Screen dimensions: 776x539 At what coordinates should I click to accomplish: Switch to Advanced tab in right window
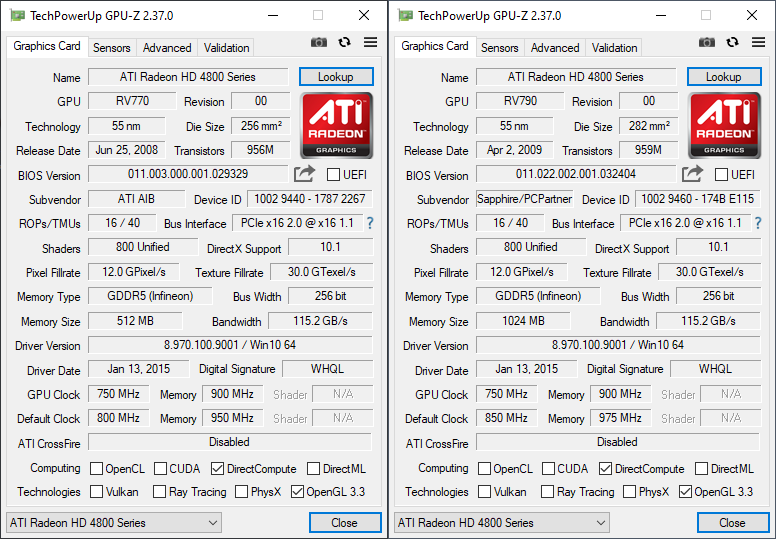(x=555, y=48)
